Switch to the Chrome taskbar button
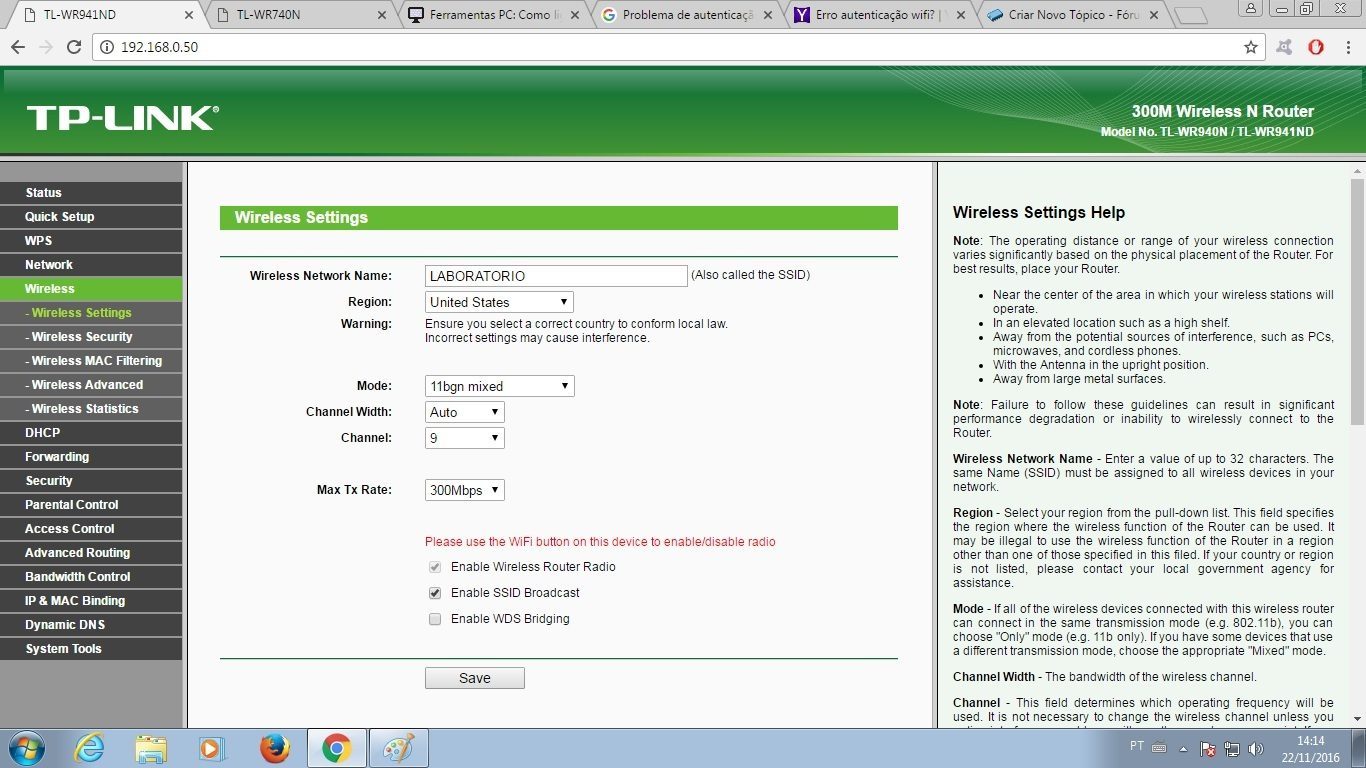 click(336, 748)
